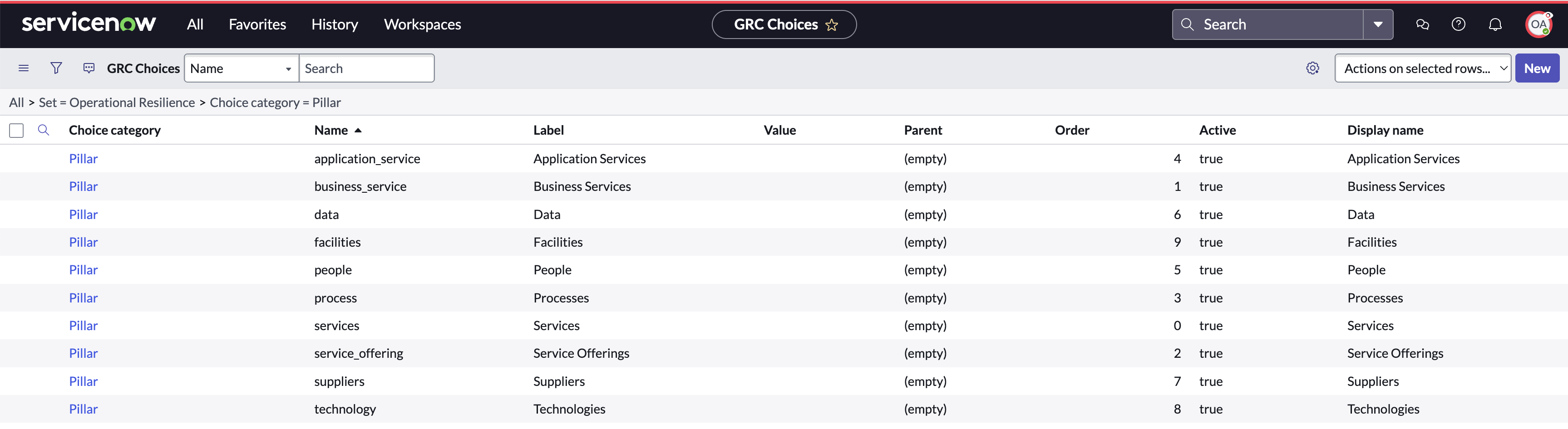Open the All menu

tap(195, 24)
